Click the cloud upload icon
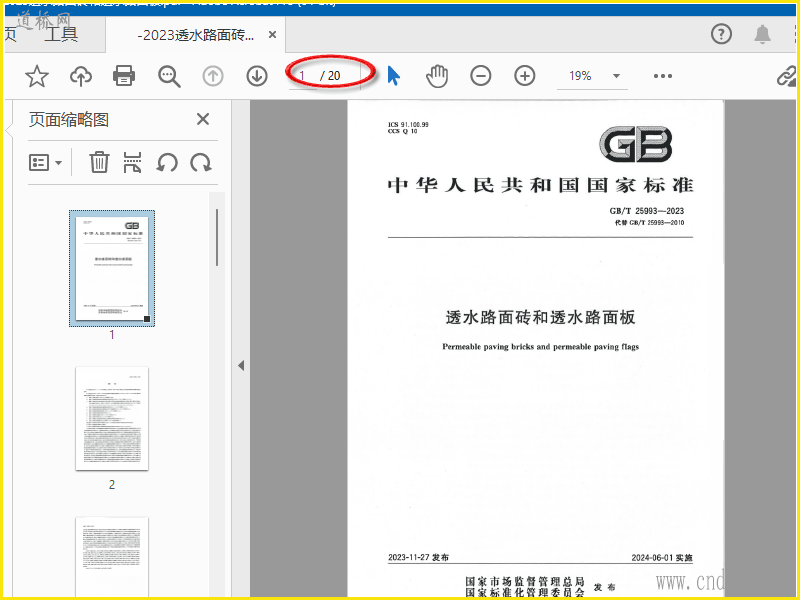This screenshot has width=800, height=600. [x=81, y=76]
